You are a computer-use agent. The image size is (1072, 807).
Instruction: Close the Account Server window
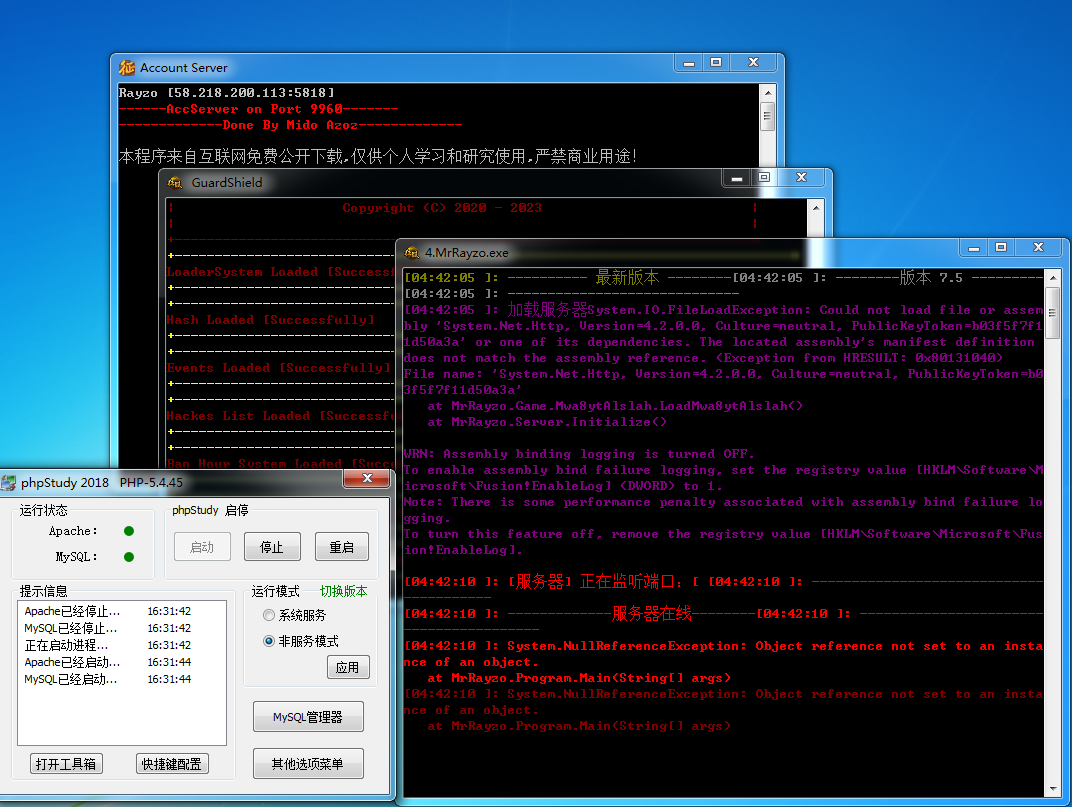click(753, 63)
